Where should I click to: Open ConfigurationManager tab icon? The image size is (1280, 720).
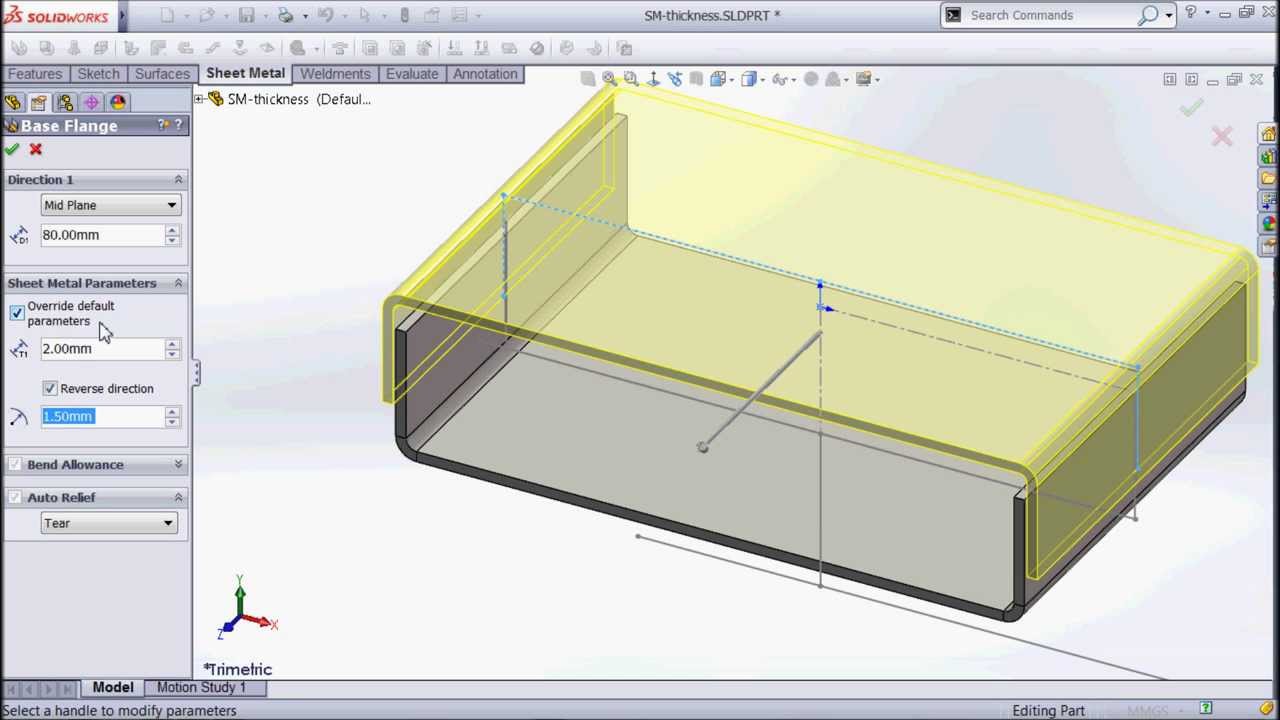pos(65,102)
